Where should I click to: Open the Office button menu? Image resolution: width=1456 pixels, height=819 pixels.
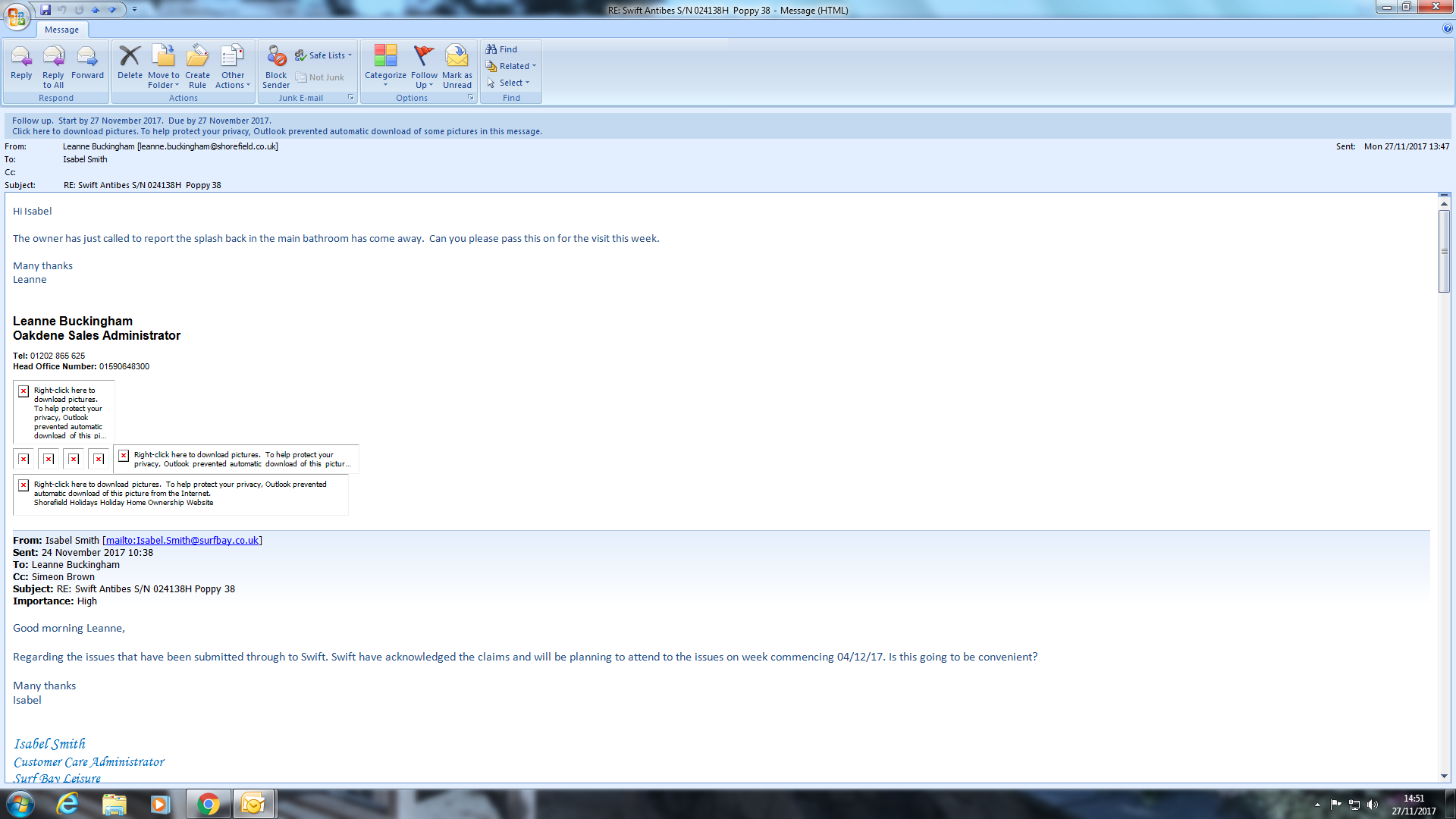[17, 16]
